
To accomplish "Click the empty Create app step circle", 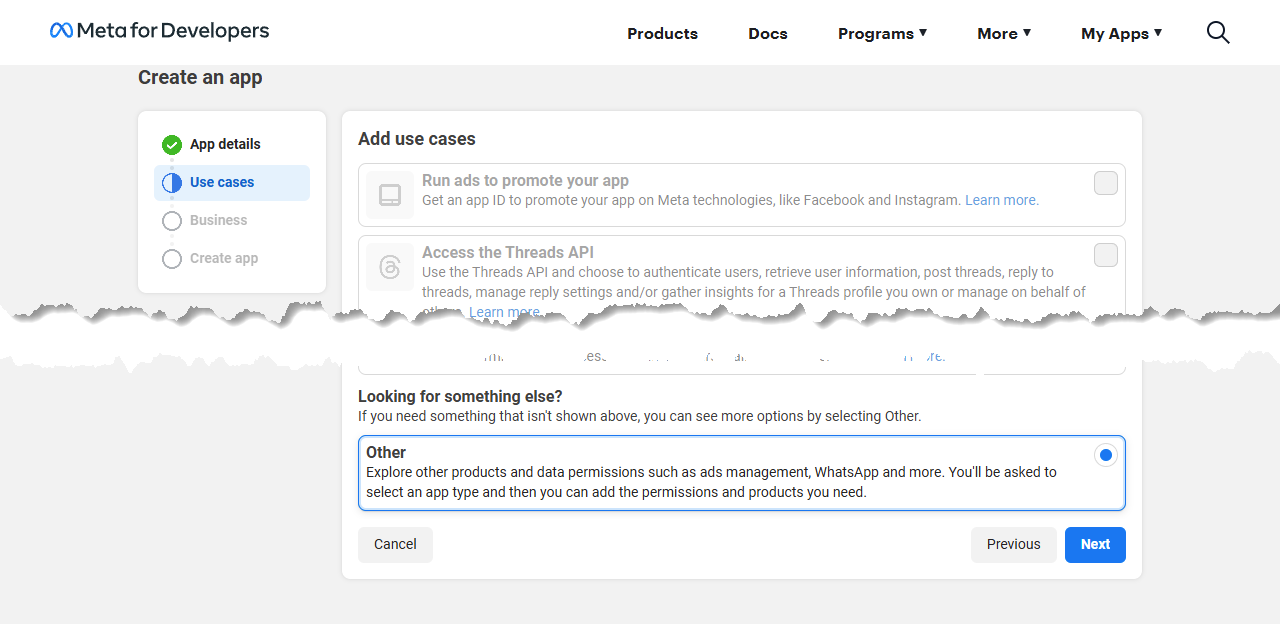I will point(172,259).
